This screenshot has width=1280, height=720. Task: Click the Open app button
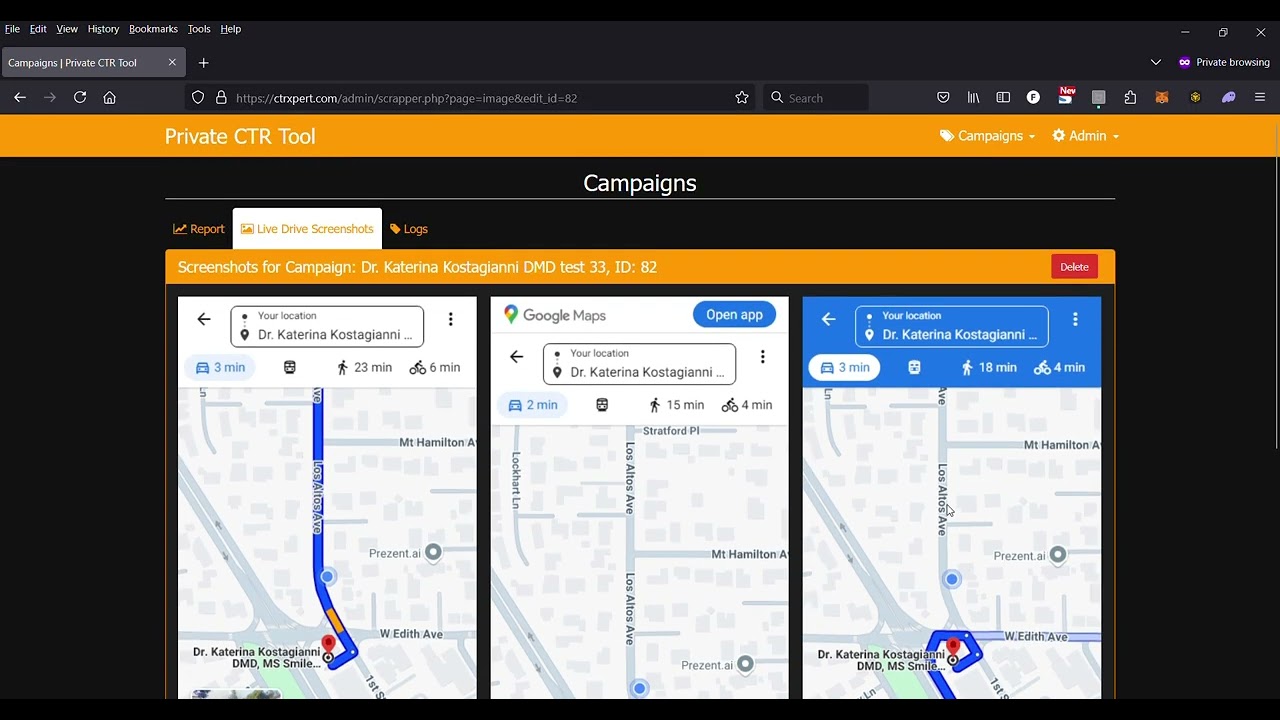pos(734,315)
